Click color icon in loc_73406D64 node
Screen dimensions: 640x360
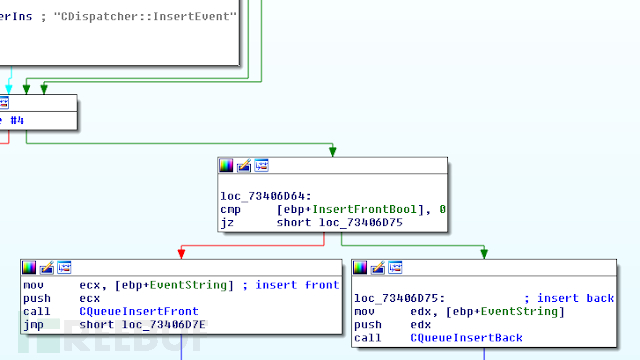point(226,166)
